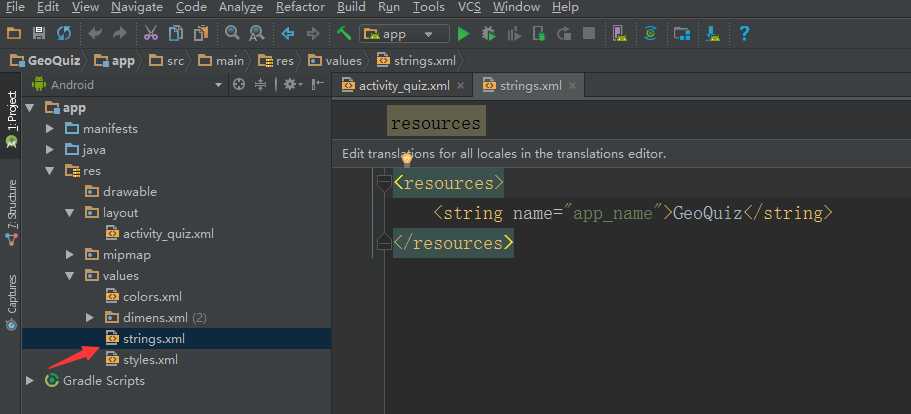Viewport: 911px width, 414px height.
Task: Click the Stop square icon
Action: pyautogui.click(x=589, y=34)
